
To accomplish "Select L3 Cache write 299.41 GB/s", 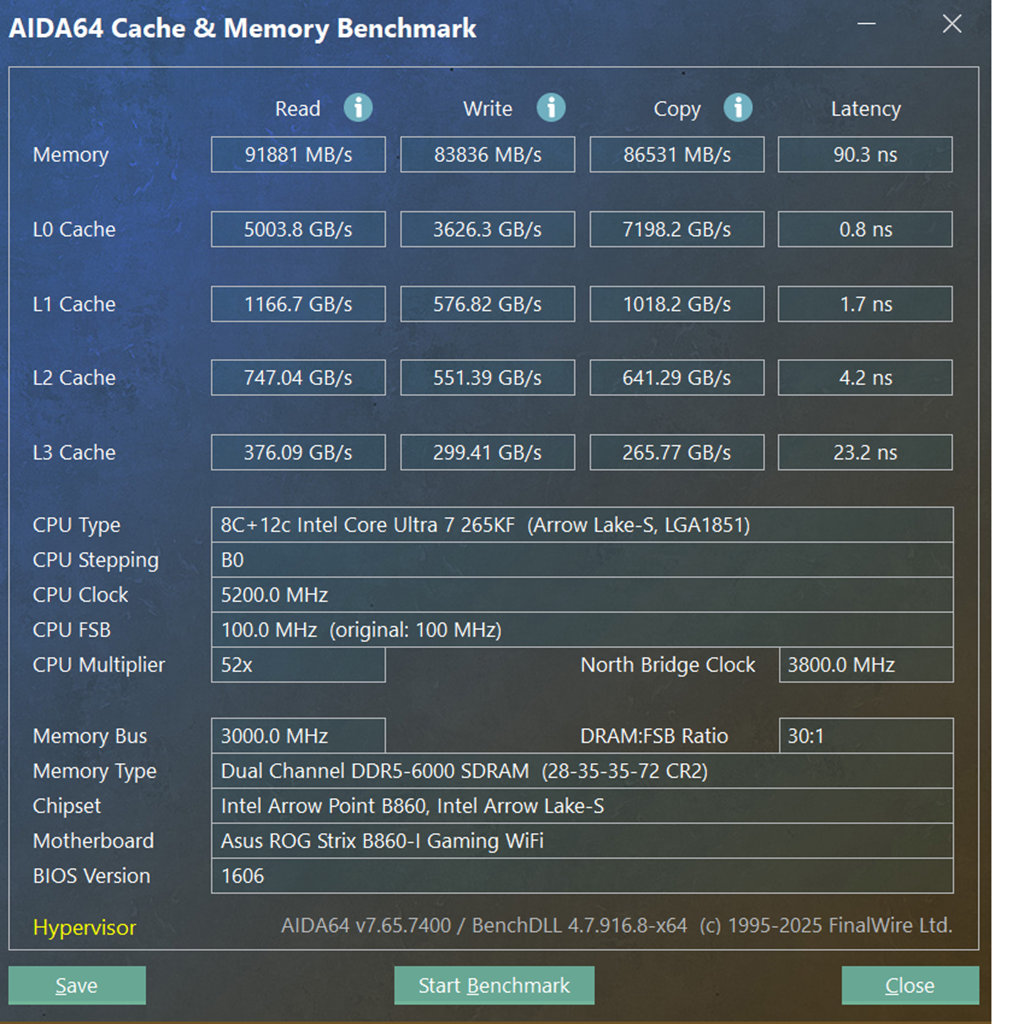I will tap(487, 452).
